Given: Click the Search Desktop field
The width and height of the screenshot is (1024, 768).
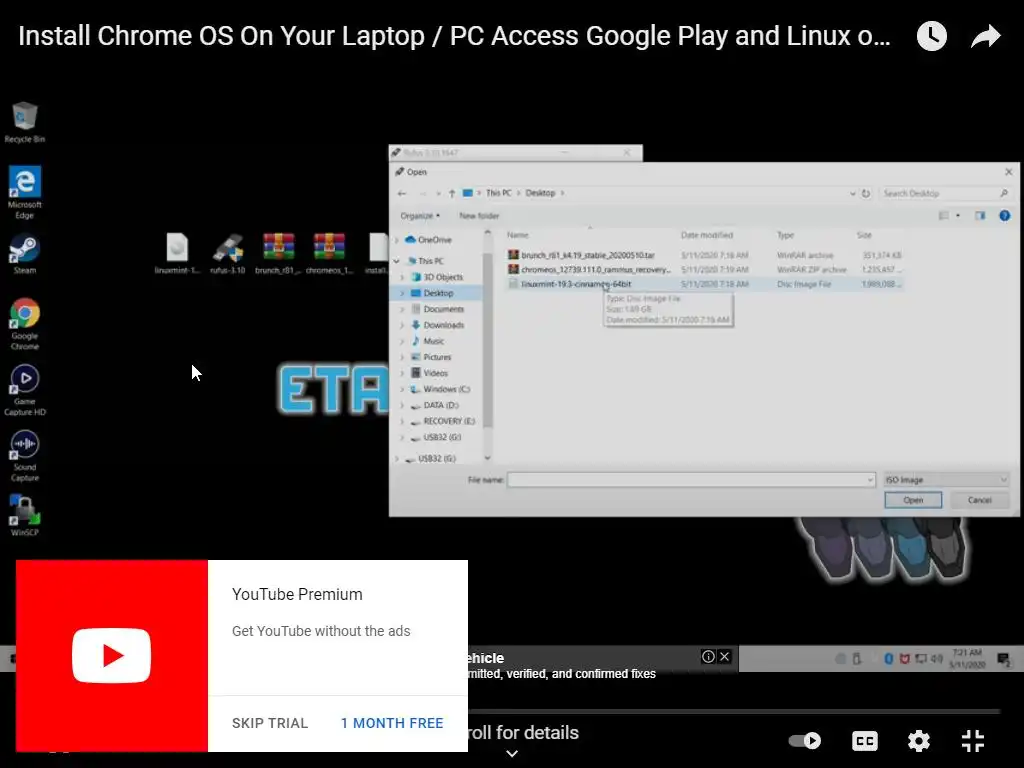Looking at the screenshot, I should tap(944, 193).
